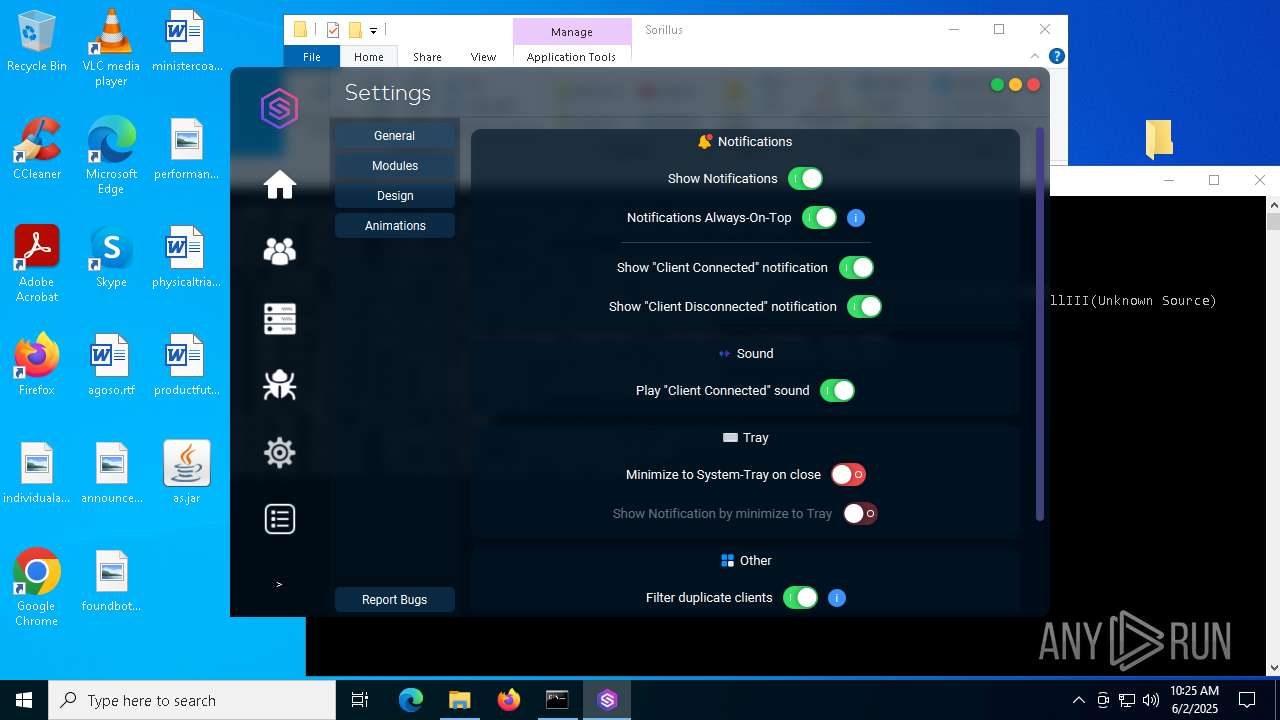Open Google Chrome desktop icon
Viewport: 1280px width, 720px height.
pyautogui.click(x=37, y=588)
